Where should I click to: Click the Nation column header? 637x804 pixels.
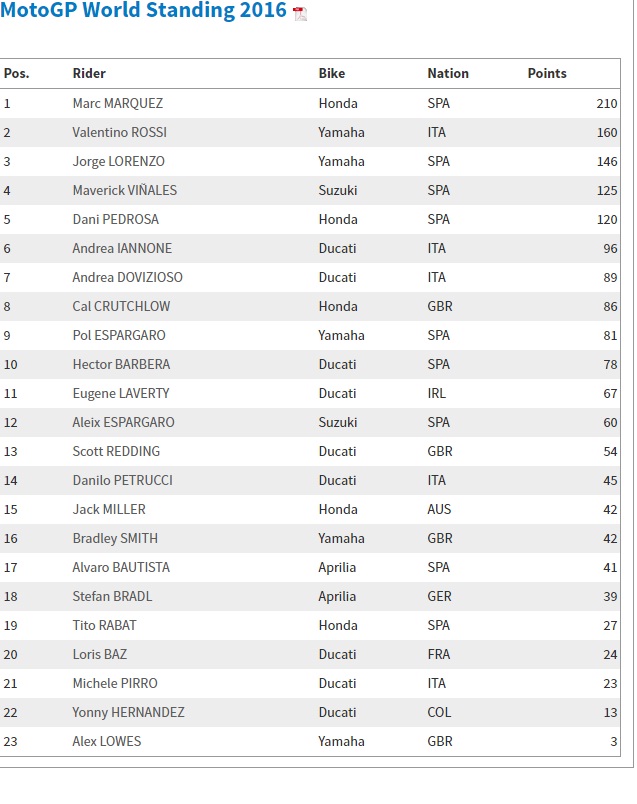pos(448,73)
